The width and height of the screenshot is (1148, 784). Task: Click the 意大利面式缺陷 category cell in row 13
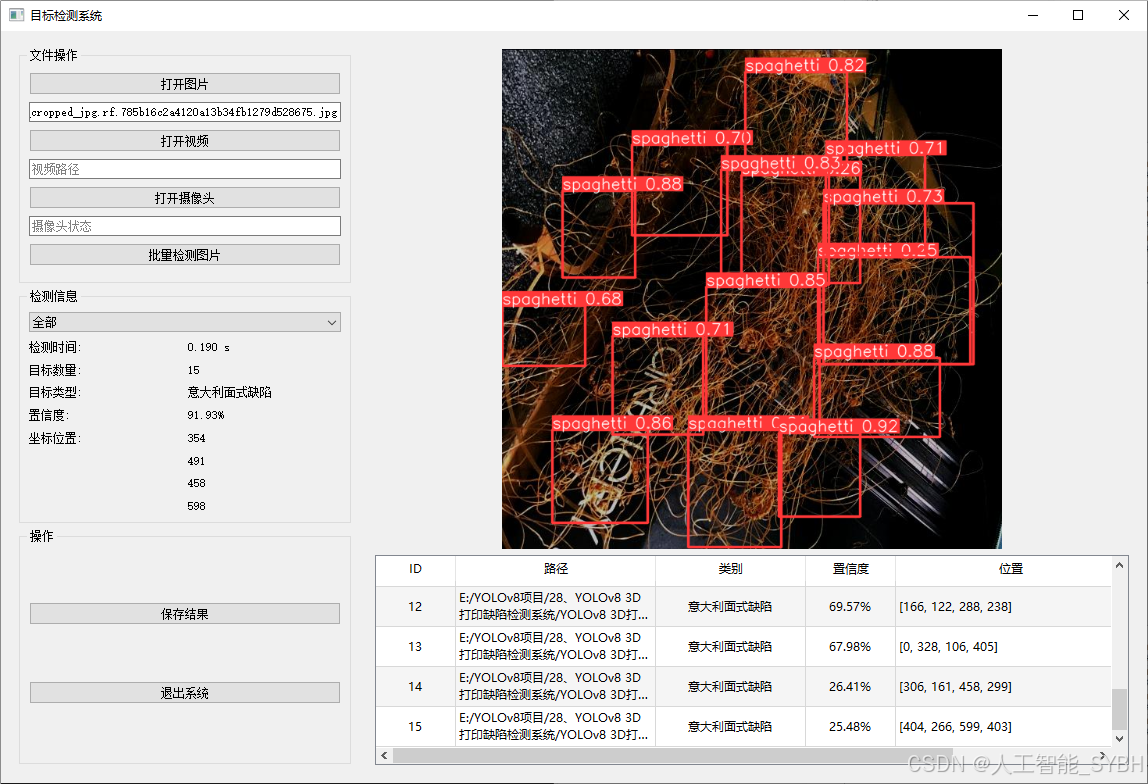coord(730,646)
